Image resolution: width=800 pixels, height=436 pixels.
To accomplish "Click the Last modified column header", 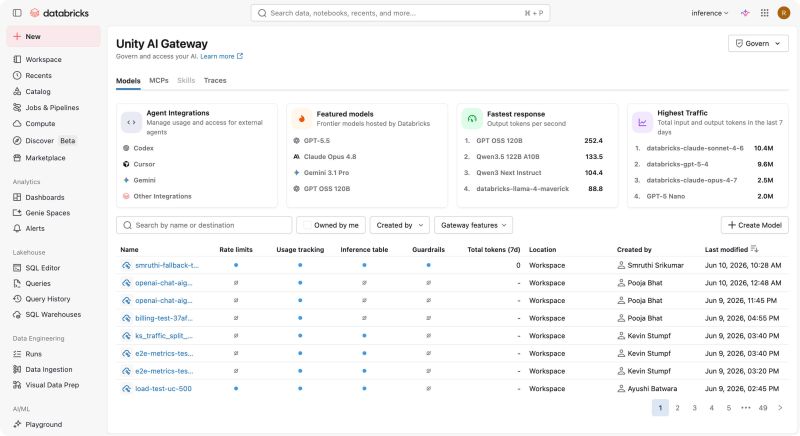I will click(726, 249).
